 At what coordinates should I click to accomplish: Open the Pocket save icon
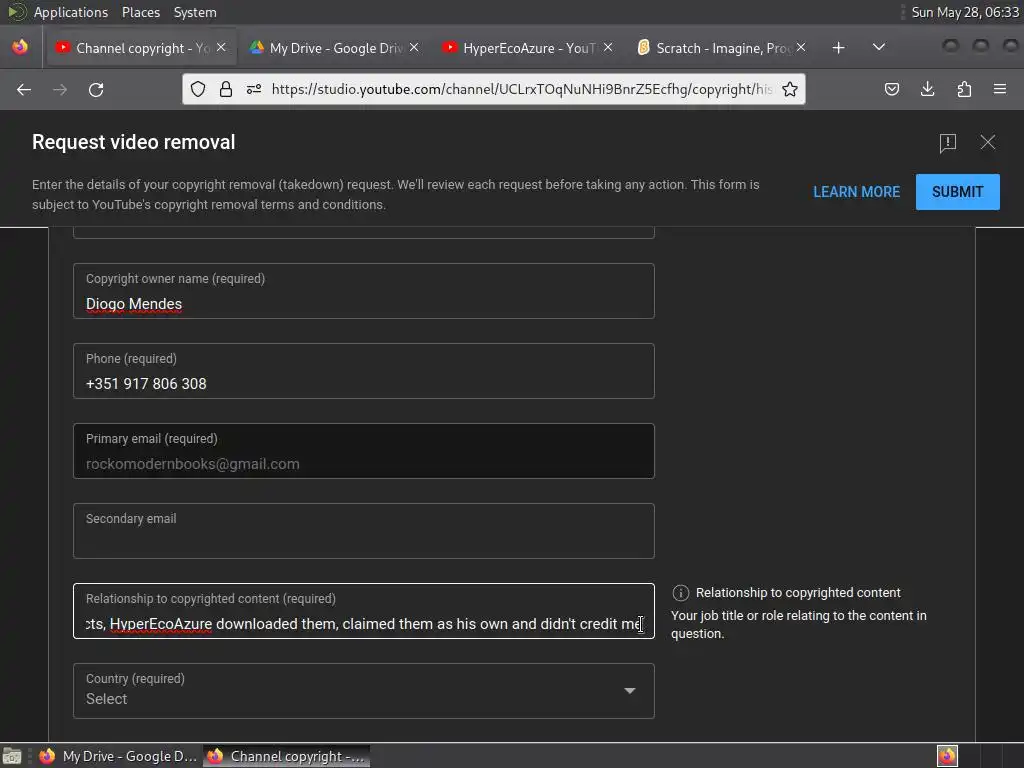coord(891,89)
